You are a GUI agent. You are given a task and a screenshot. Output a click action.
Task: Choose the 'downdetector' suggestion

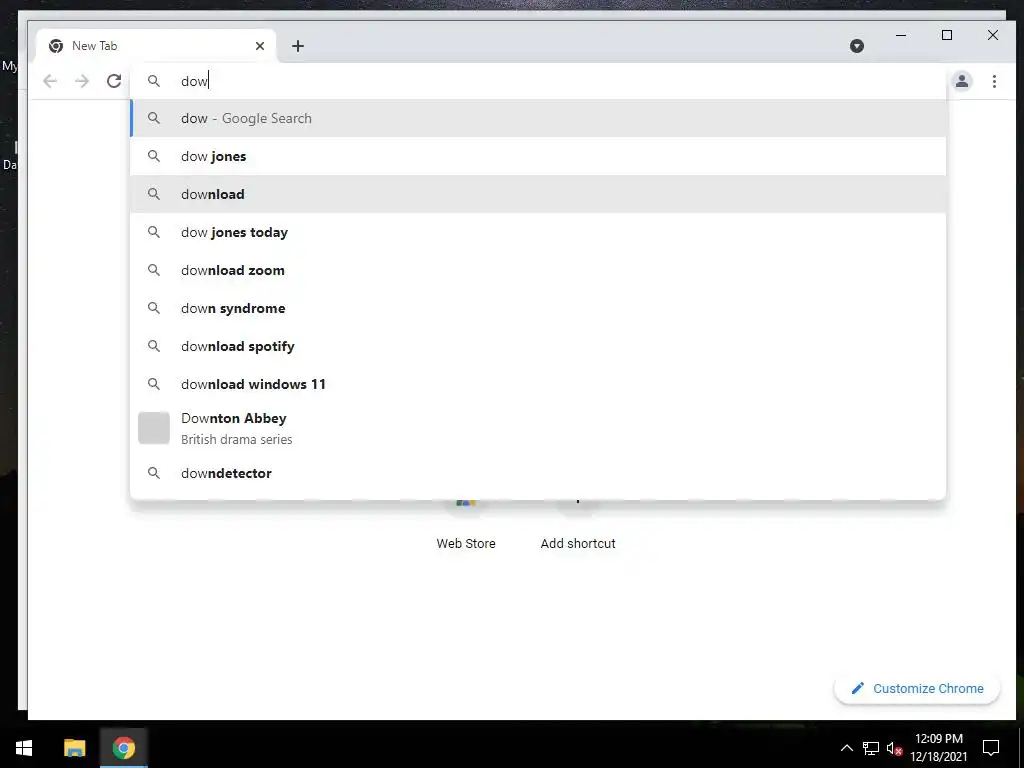pos(538,473)
